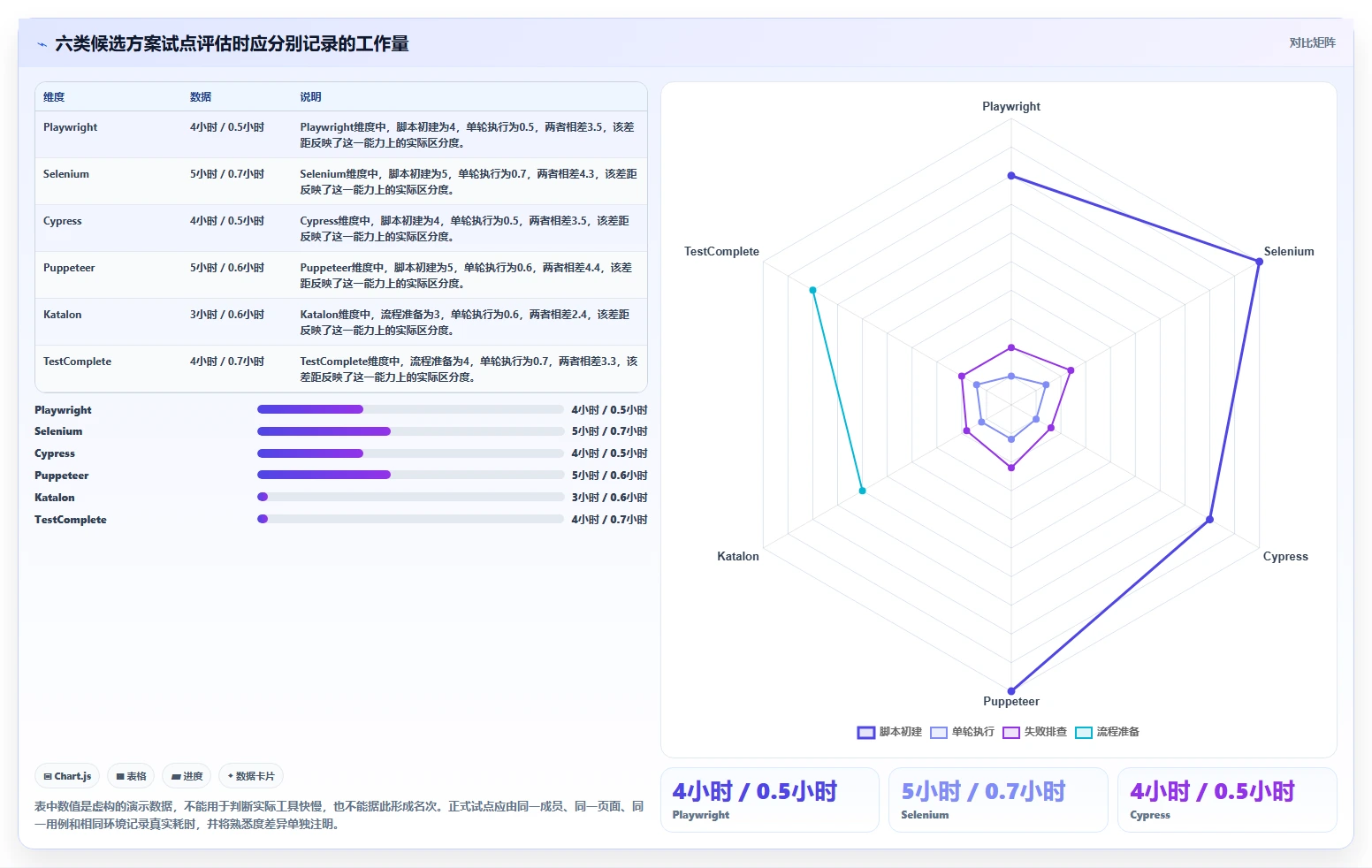Click the 进度 tag chip
1372x868 pixels.
pyautogui.click(x=187, y=776)
